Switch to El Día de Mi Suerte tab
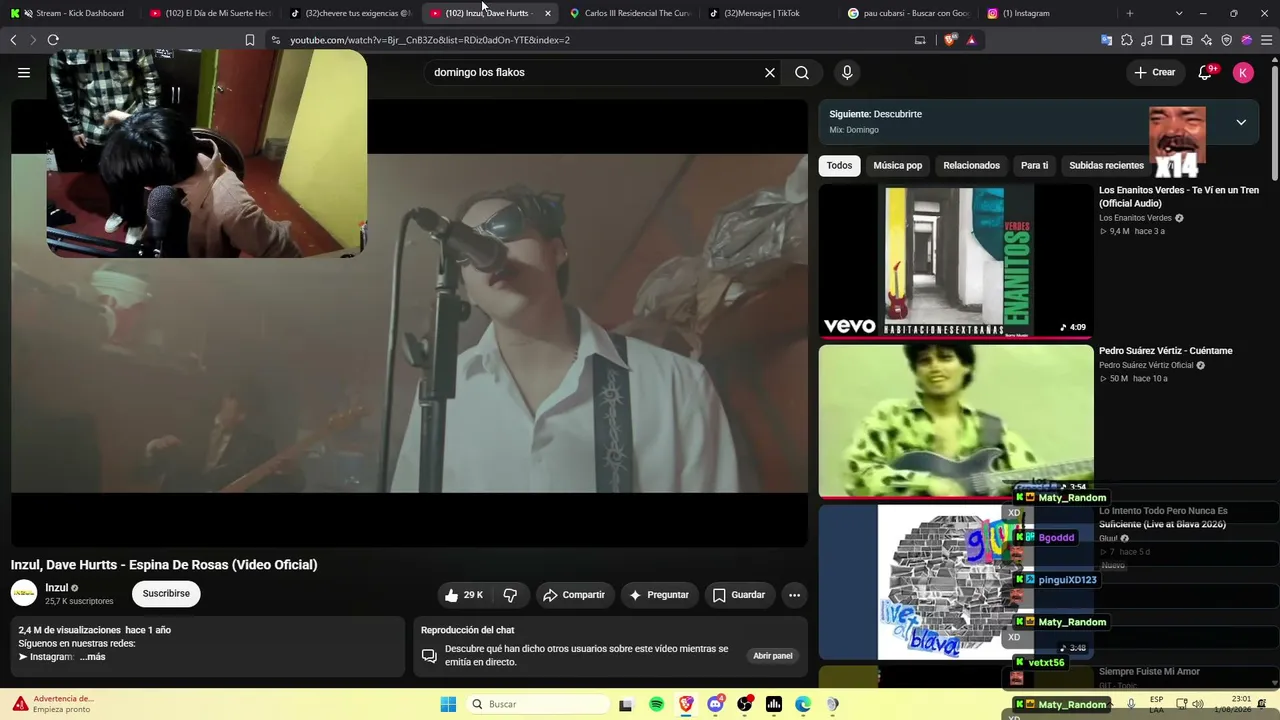This screenshot has height=720, width=1280. (210, 13)
